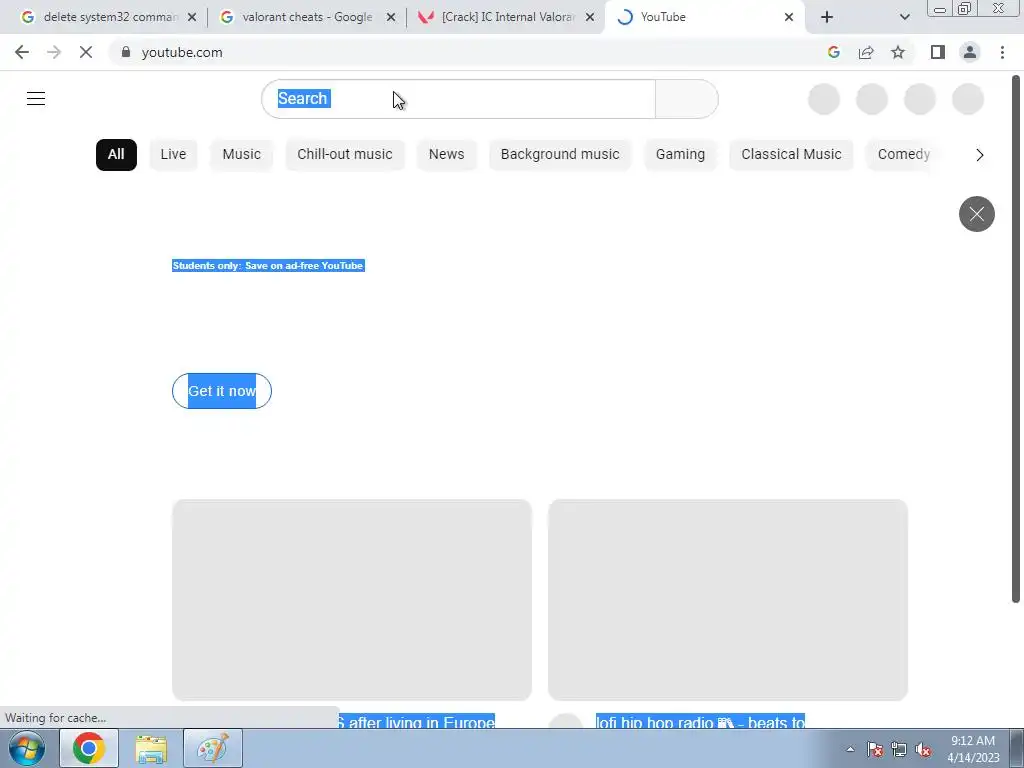The height and width of the screenshot is (768, 1024).
Task: Click the 'Get it now' button
Action: (x=222, y=391)
